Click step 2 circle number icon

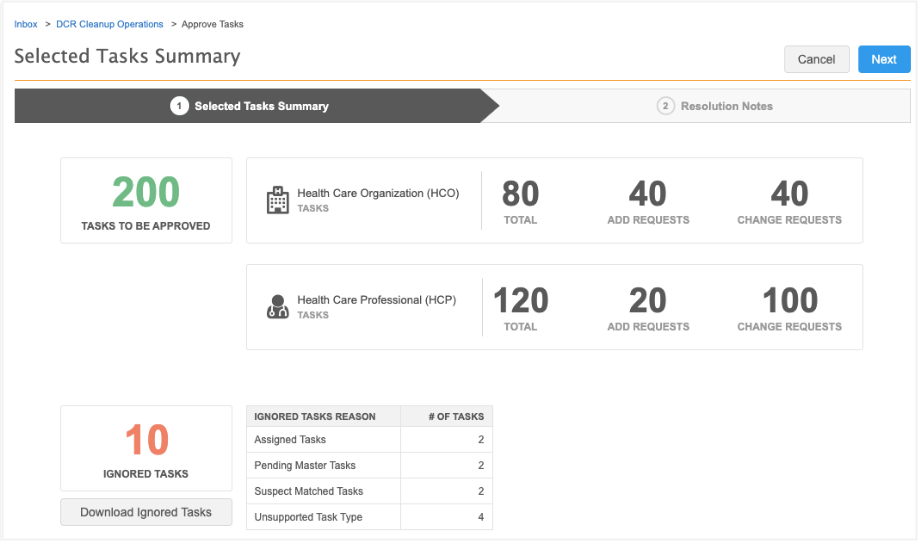(665, 106)
